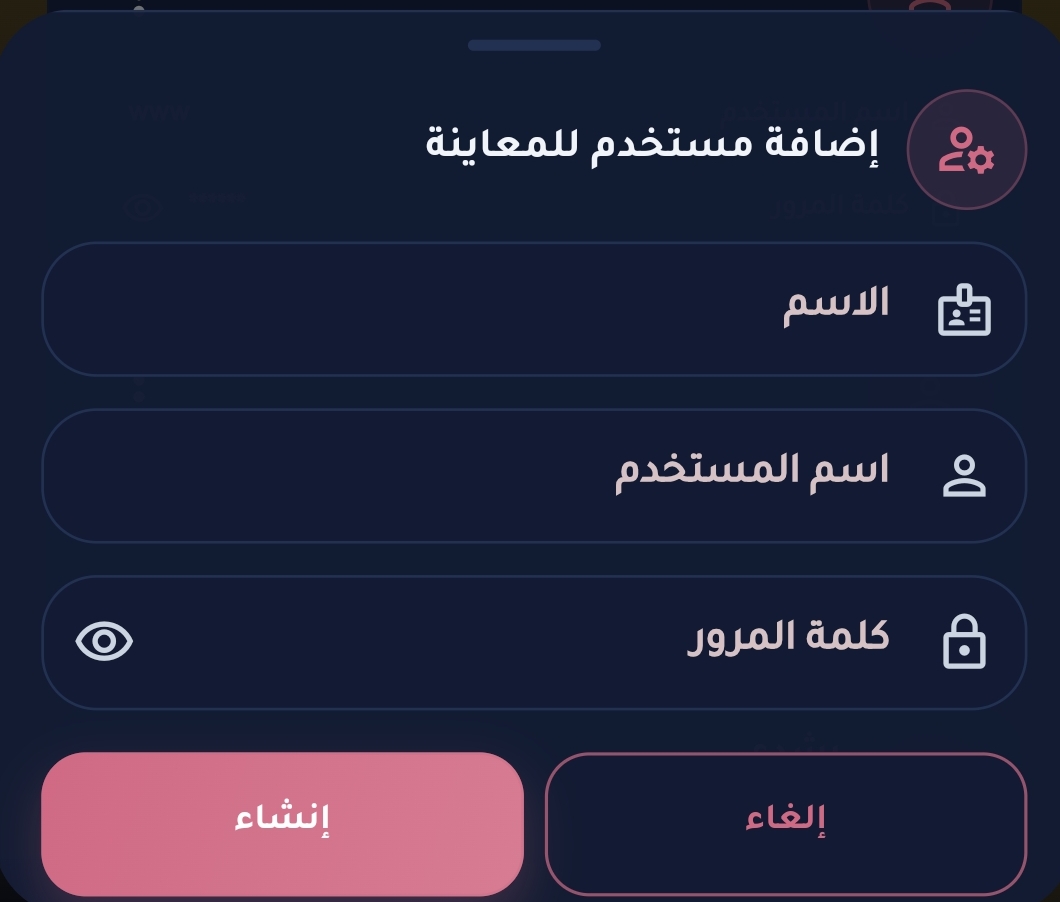Viewport: 1060px width, 902px height.
Task: Click the إضافة مستخدم للمعاينة dialog title
Action: (656, 145)
